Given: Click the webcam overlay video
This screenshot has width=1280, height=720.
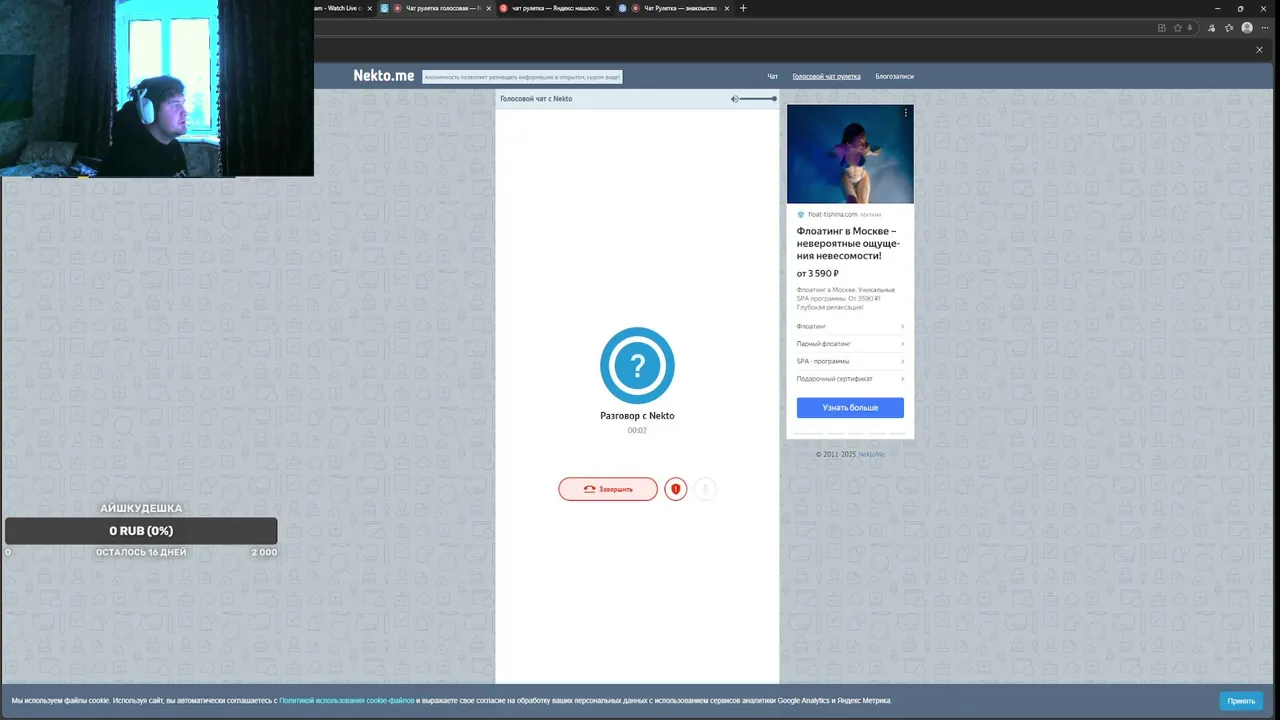Looking at the screenshot, I should [x=157, y=88].
